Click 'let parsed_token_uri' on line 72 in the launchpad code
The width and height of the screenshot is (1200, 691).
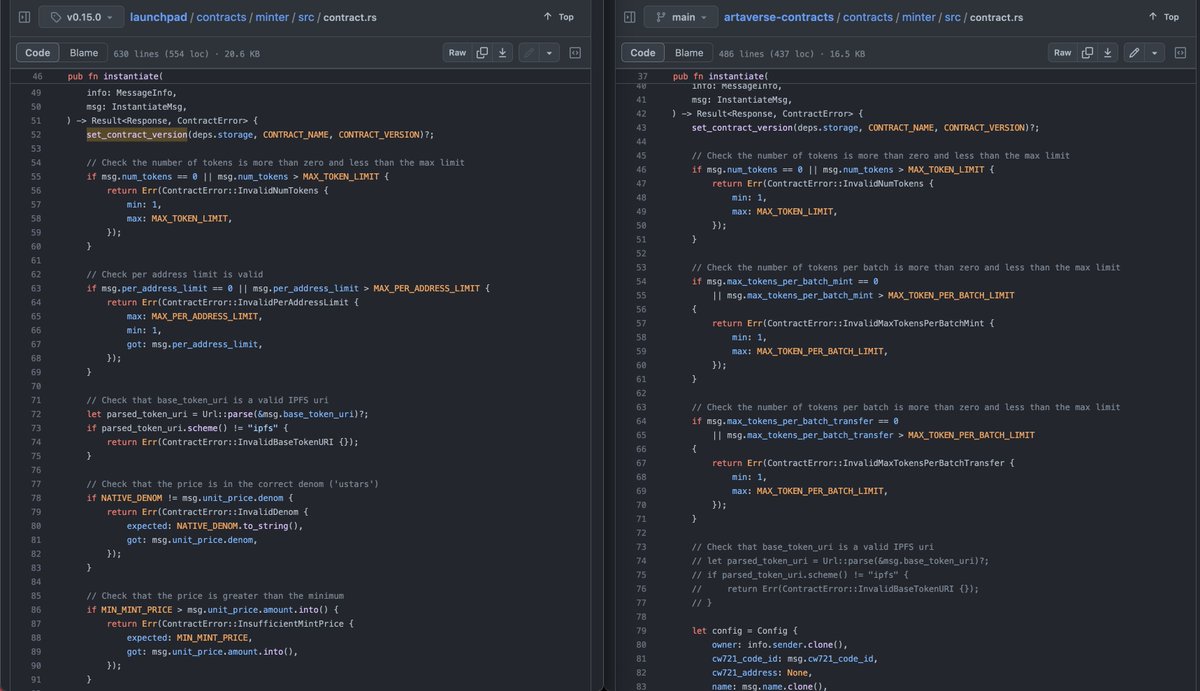coord(135,414)
